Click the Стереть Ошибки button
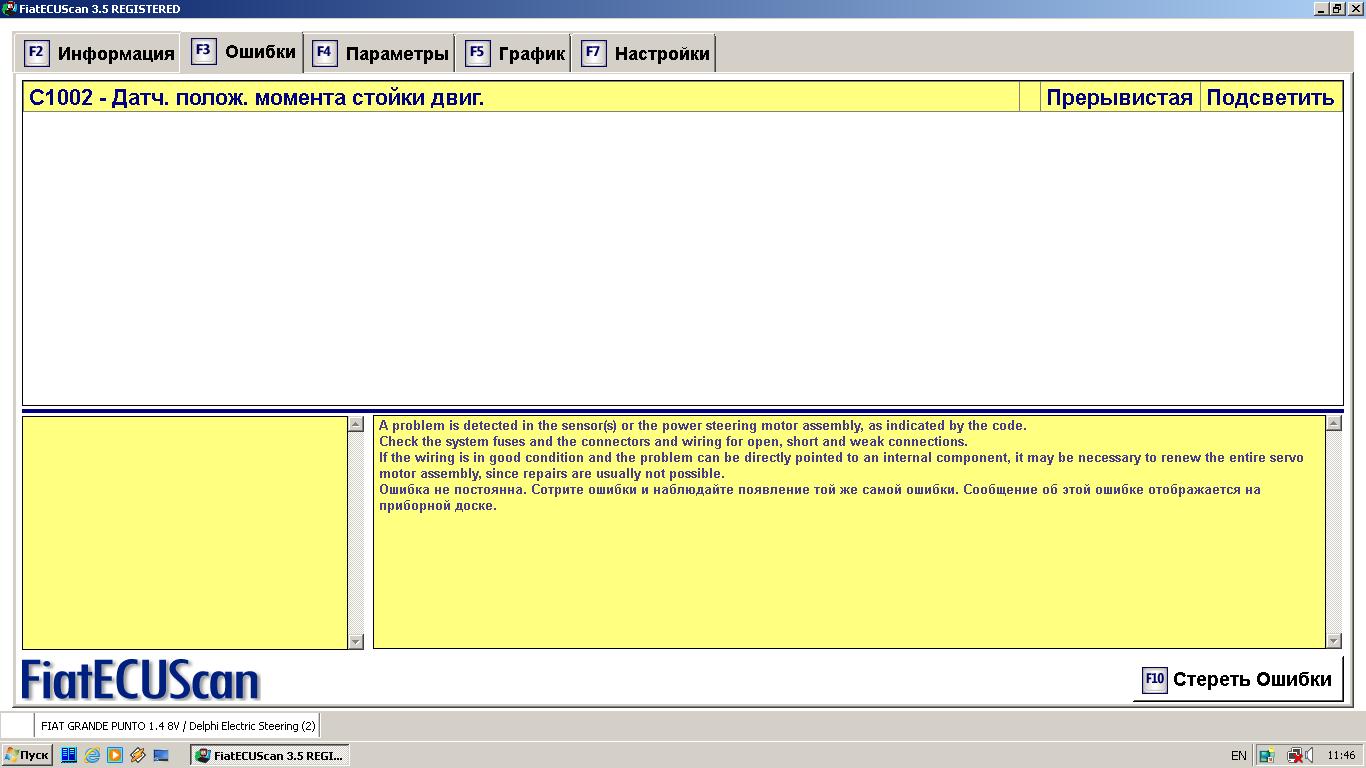1366x768 pixels. point(1237,680)
